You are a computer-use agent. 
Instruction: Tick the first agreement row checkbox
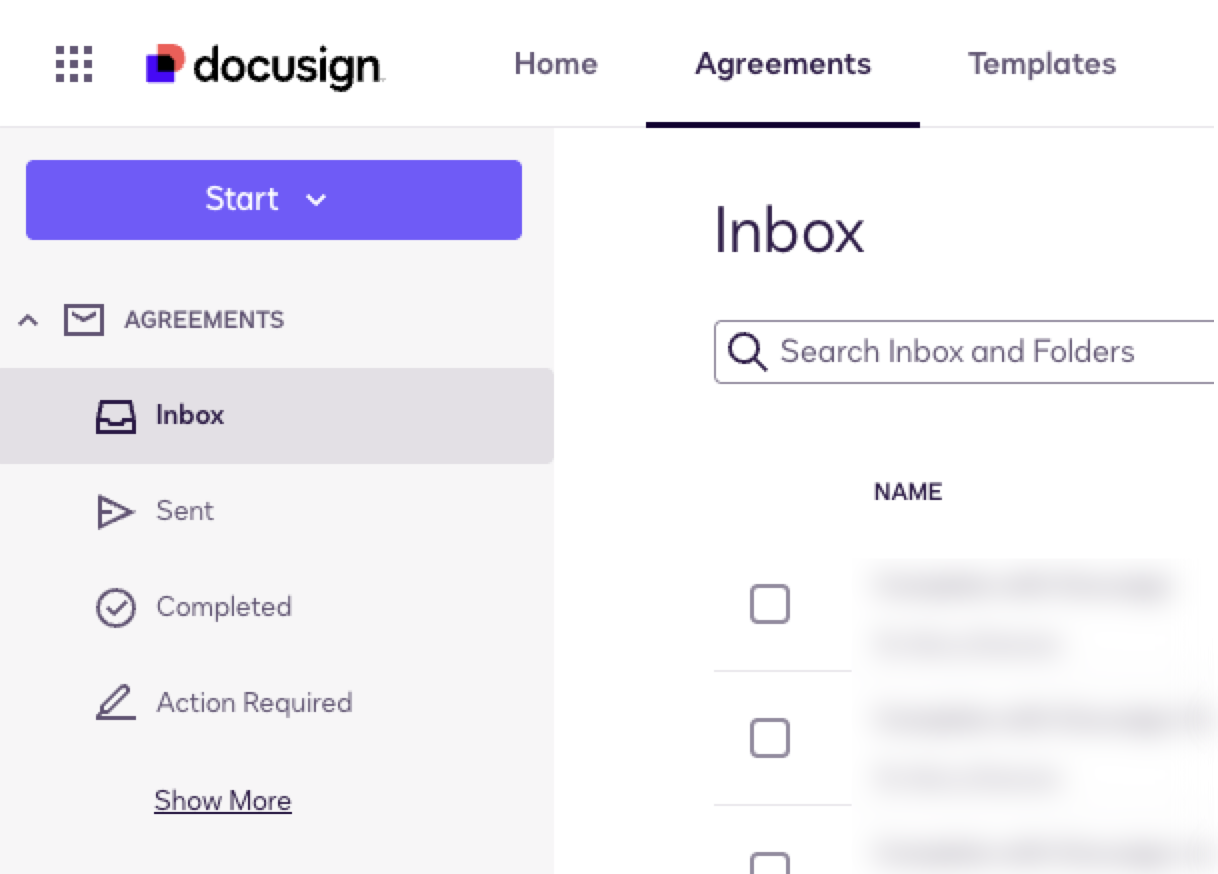tap(769, 604)
